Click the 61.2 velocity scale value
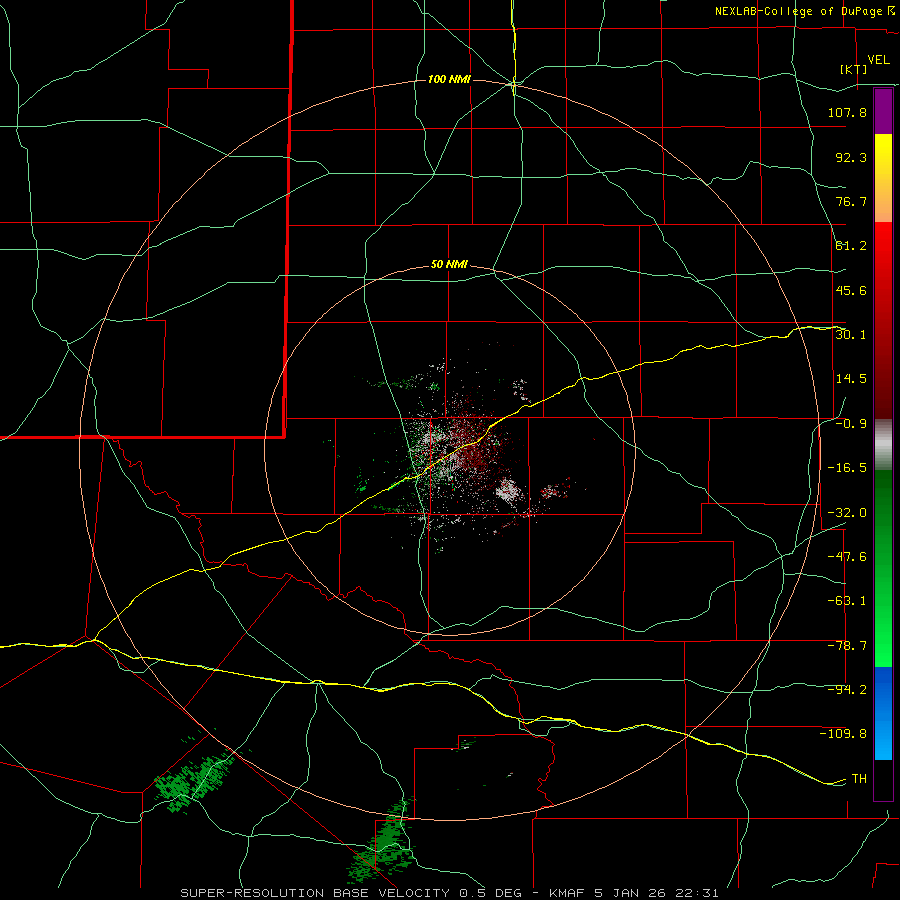The image size is (900, 900). point(851,246)
